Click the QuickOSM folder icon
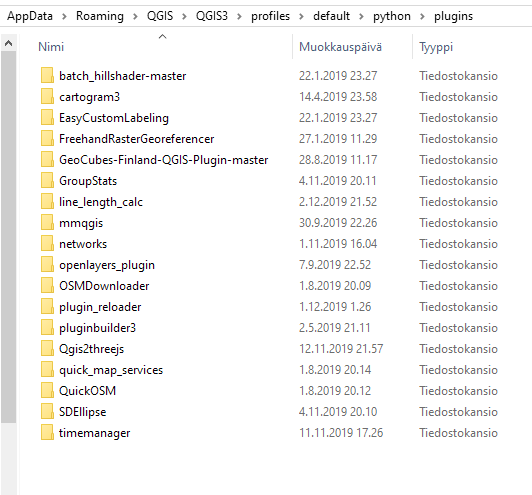Image resolution: width=532 pixels, height=495 pixels. [x=47, y=391]
